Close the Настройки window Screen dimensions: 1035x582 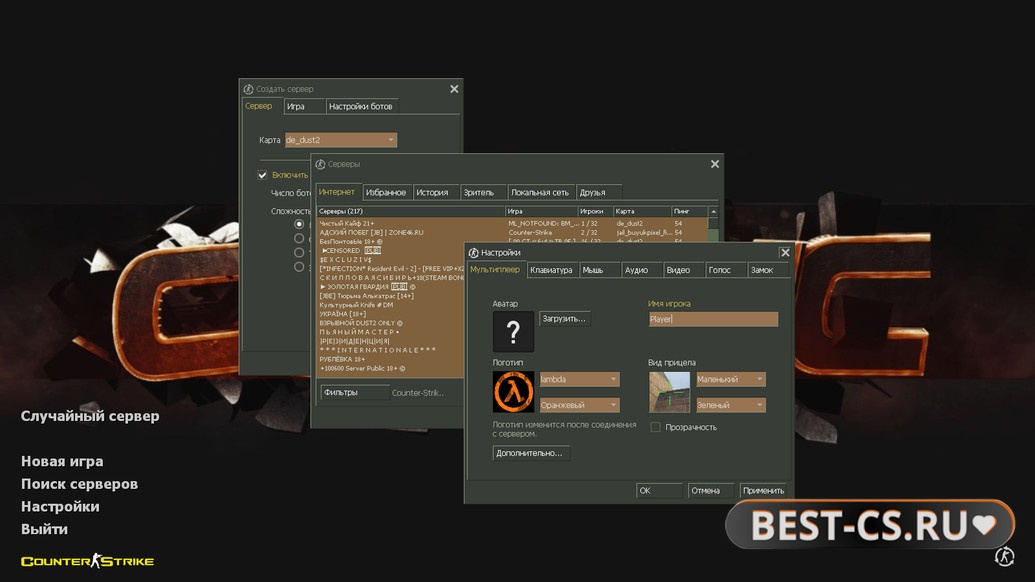pyautogui.click(x=785, y=253)
